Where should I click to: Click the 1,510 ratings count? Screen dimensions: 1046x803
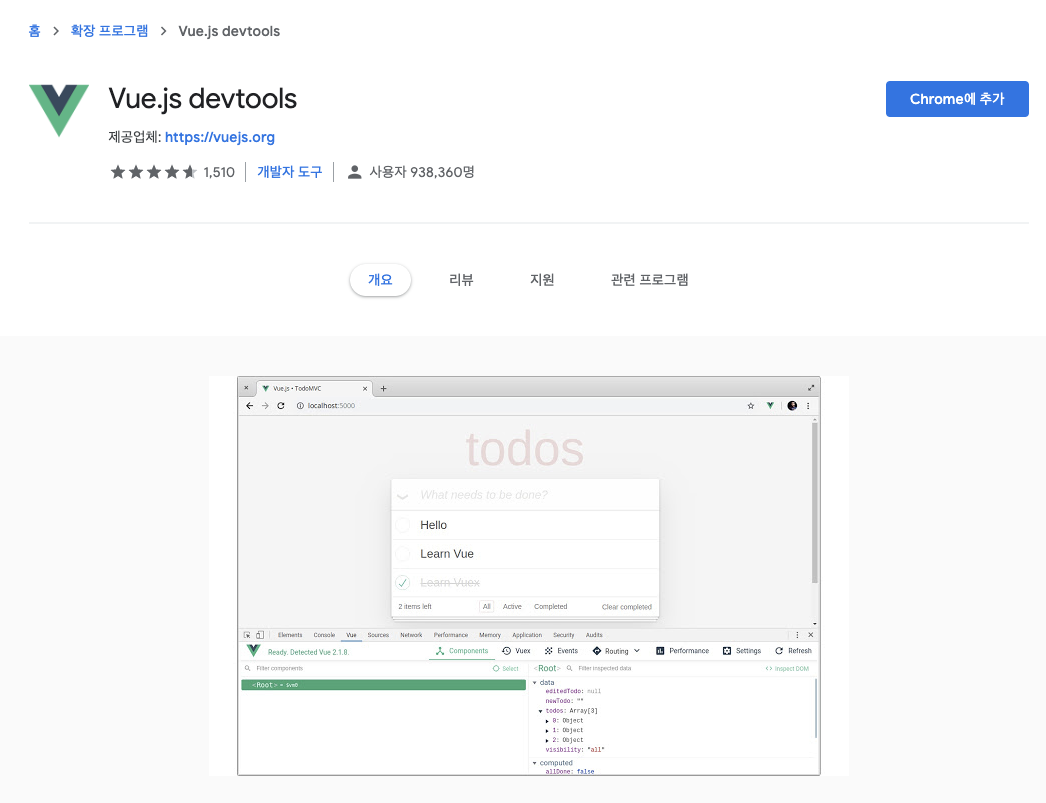[x=219, y=172]
